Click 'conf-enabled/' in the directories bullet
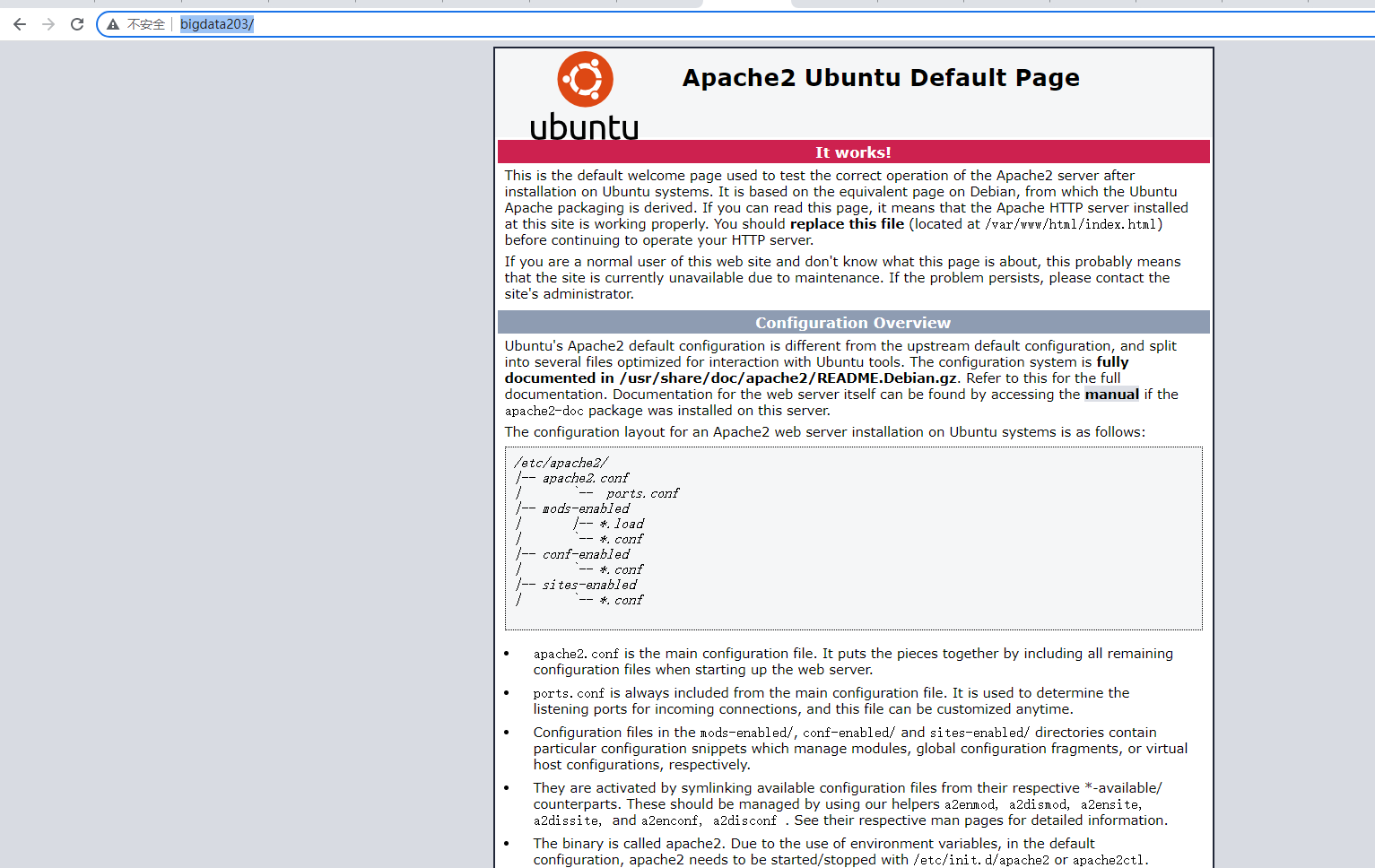The height and width of the screenshot is (868, 1375). [x=848, y=733]
